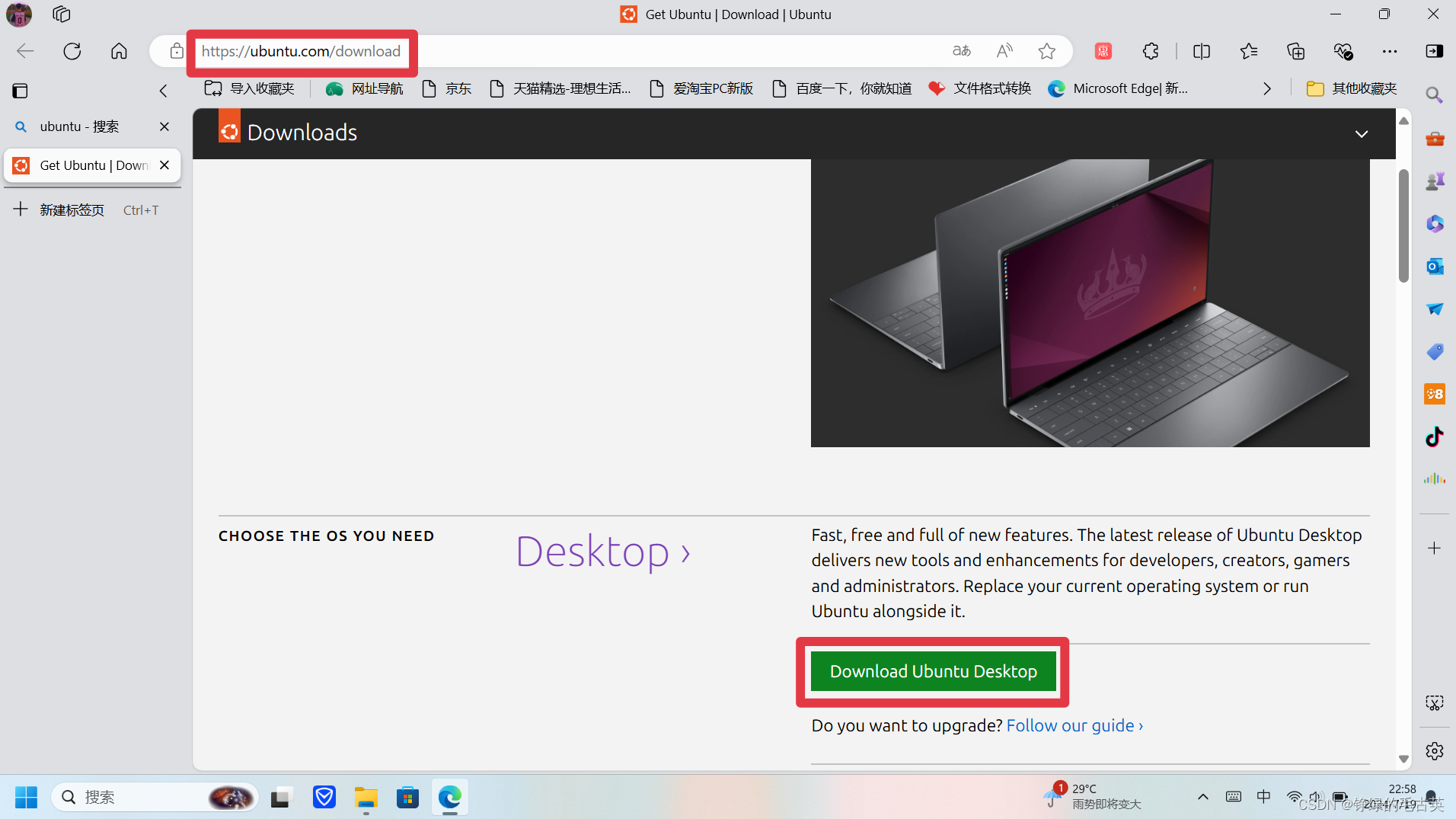Open the 文件格式转换 bookmark
1456x819 pixels.
[x=980, y=88]
